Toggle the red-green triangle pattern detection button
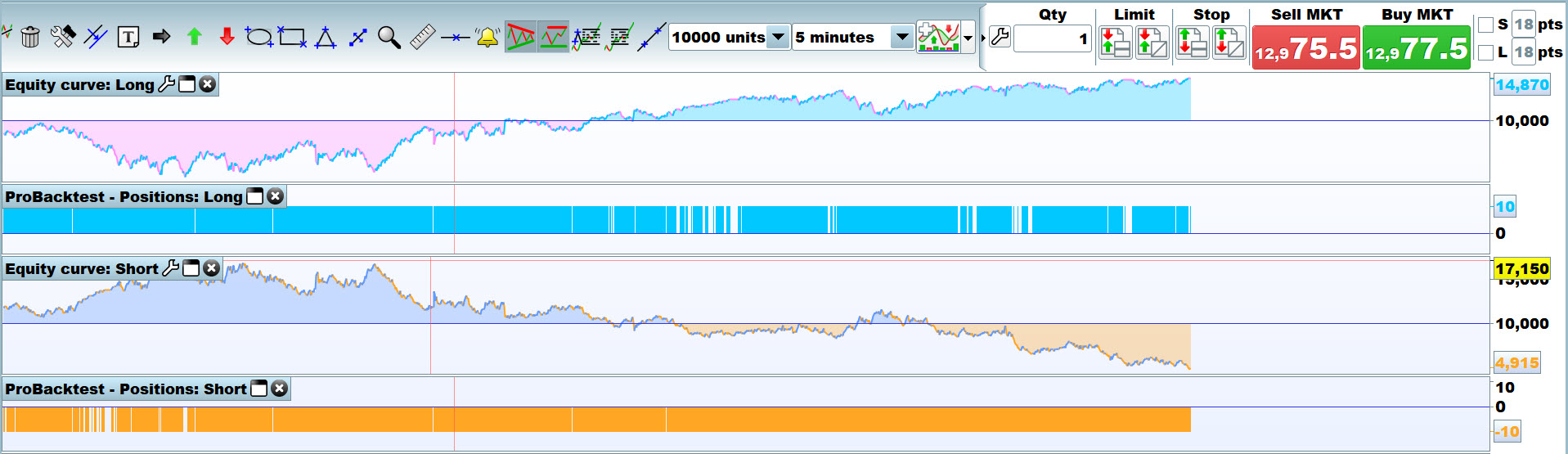The width and height of the screenshot is (1568, 454). 521,37
